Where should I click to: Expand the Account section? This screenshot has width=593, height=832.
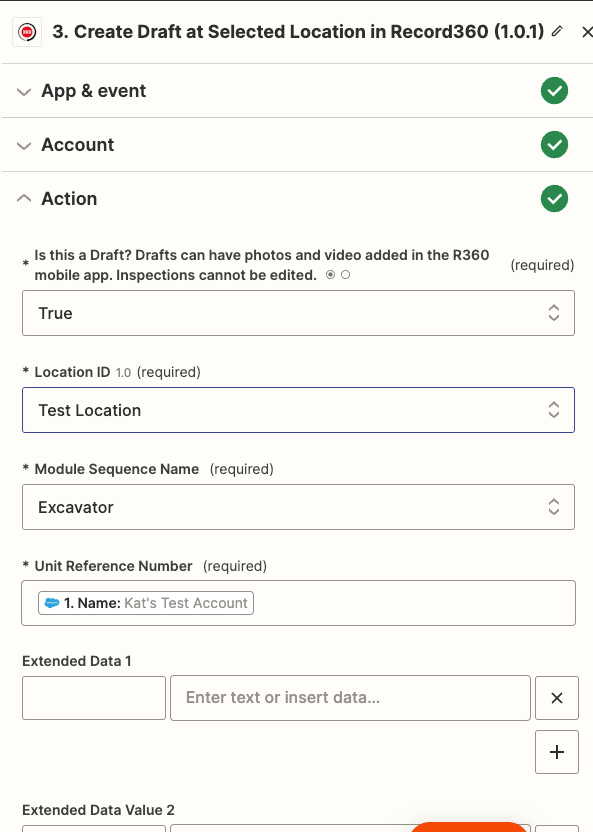pyautogui.click(x=22, y=144)
